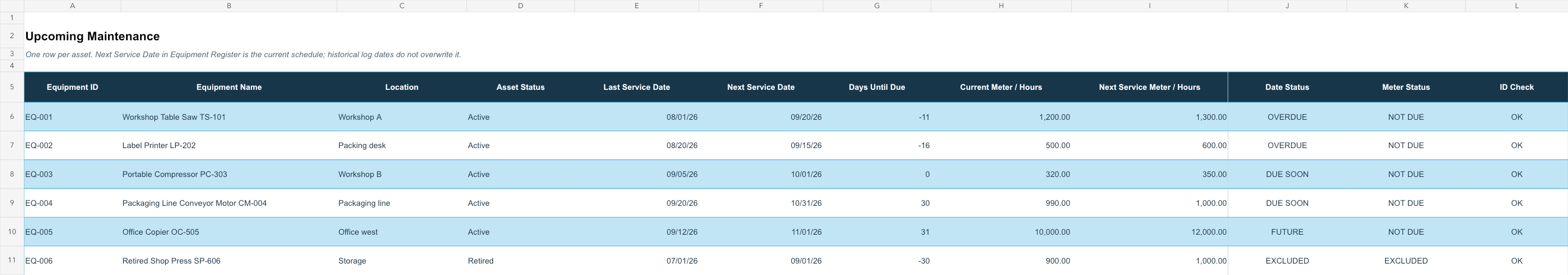Click the Equipment Name header cell
This screenshot has height=275, width=1568.
(x=229, y=87)
